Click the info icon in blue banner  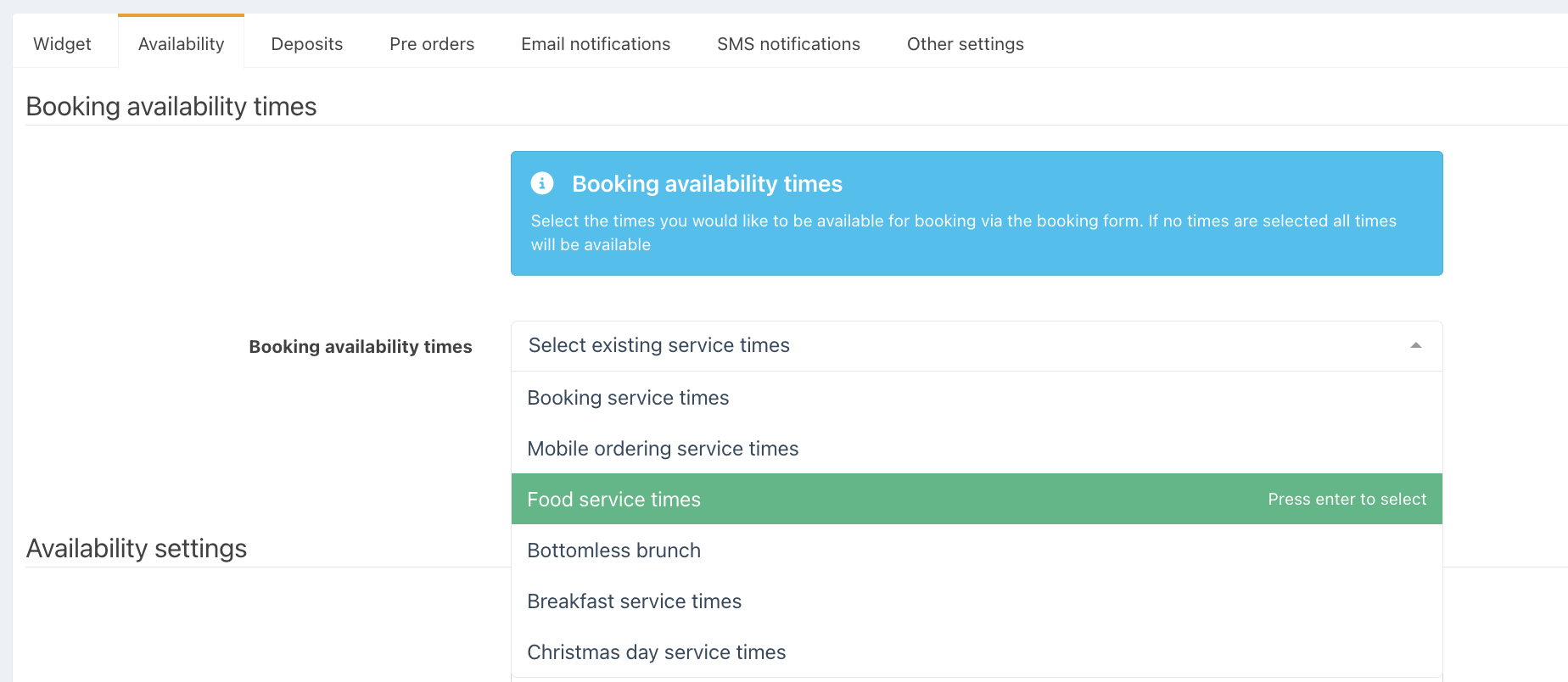pos(542,183)
